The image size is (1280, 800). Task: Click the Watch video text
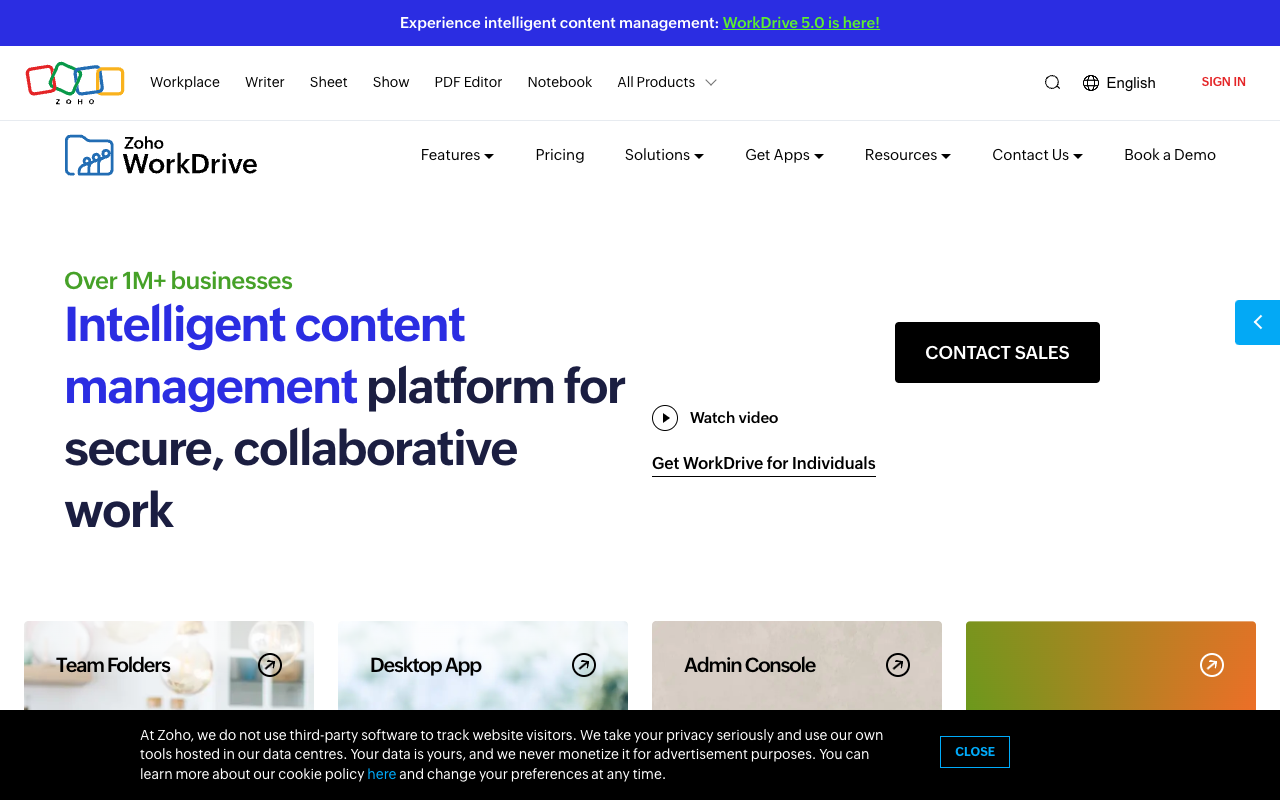[734, 418]
